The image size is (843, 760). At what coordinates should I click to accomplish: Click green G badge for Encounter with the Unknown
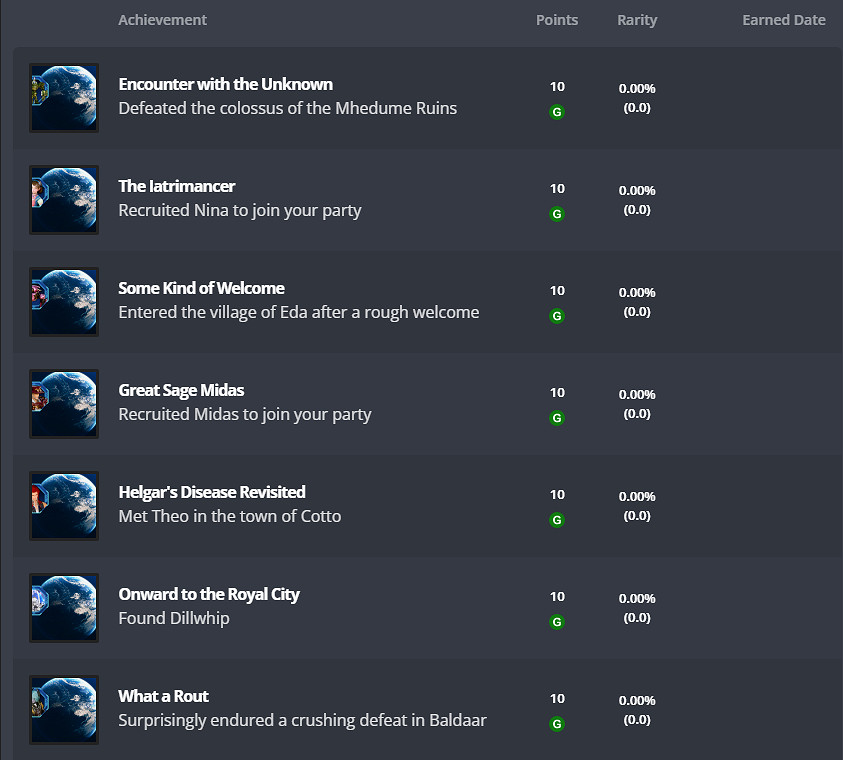(557, 112)
